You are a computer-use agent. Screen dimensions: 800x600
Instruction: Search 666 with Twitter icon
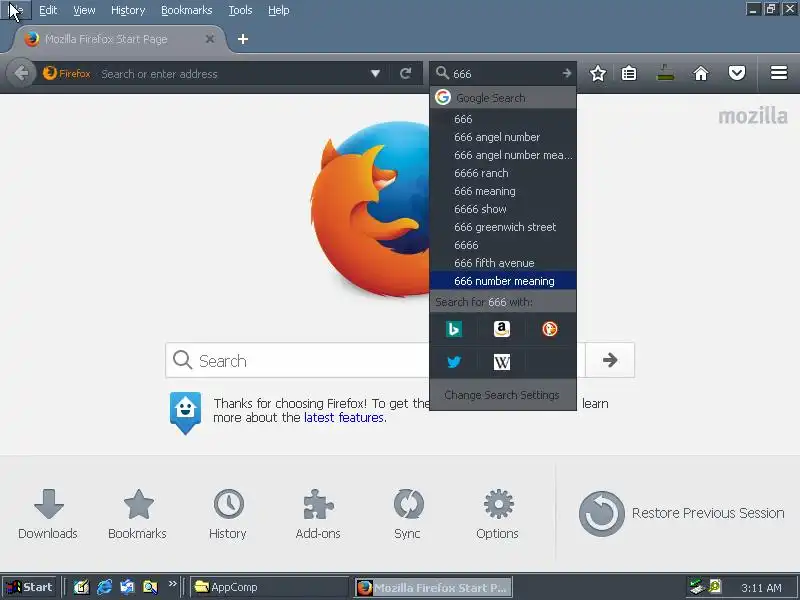point(454,362)
